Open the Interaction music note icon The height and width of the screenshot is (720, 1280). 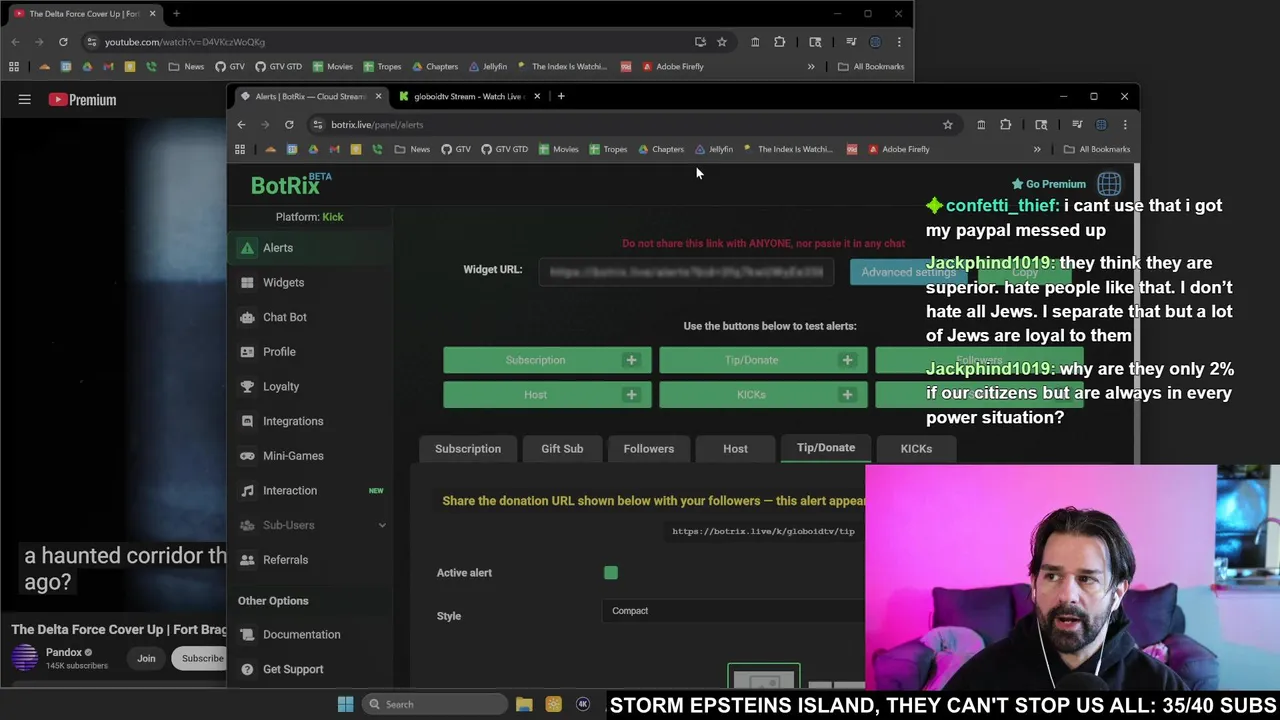[x=247, y=491]
